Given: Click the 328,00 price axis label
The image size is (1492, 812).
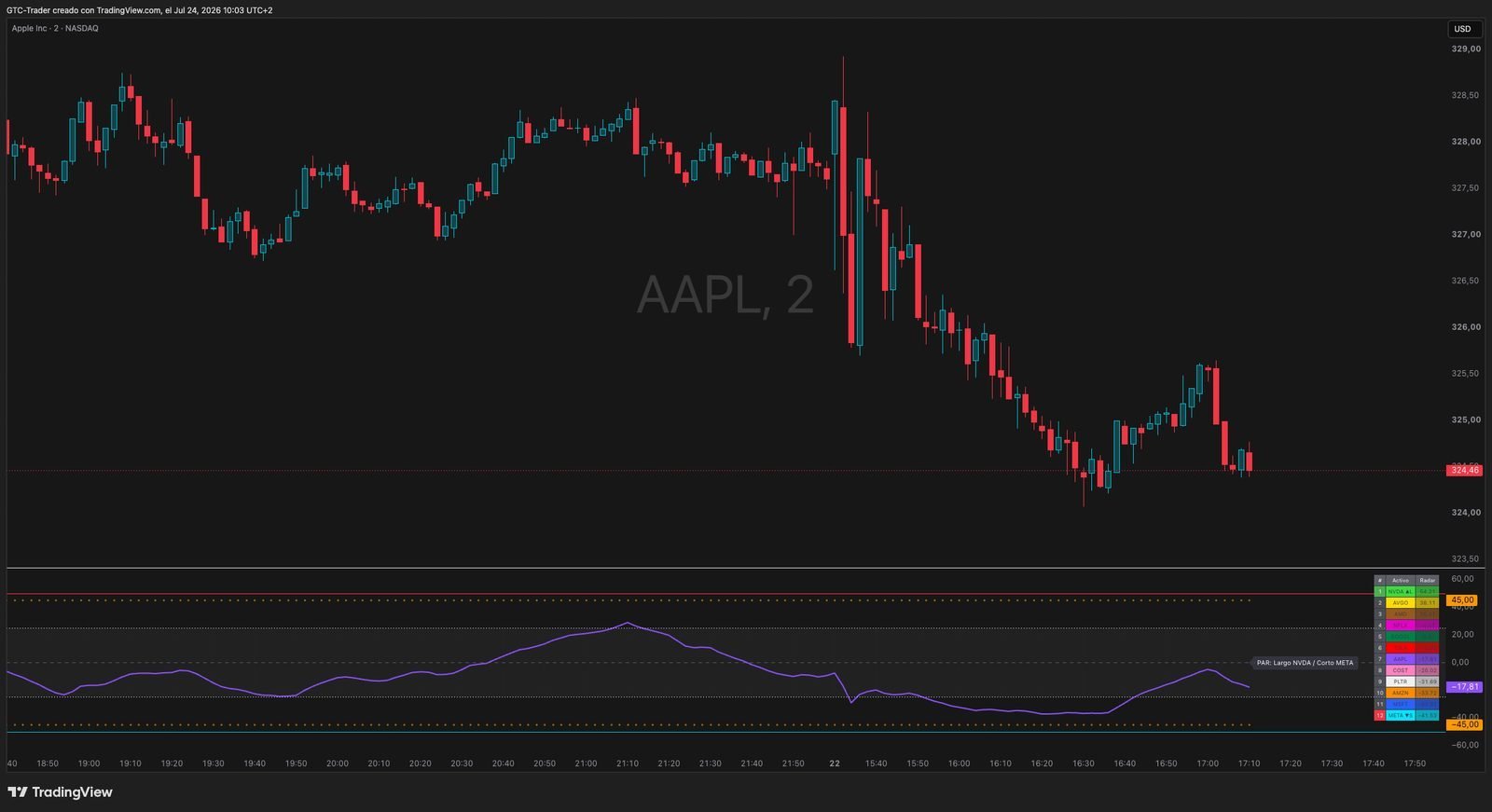Looking at the screenshot, I should (1466, 142).
